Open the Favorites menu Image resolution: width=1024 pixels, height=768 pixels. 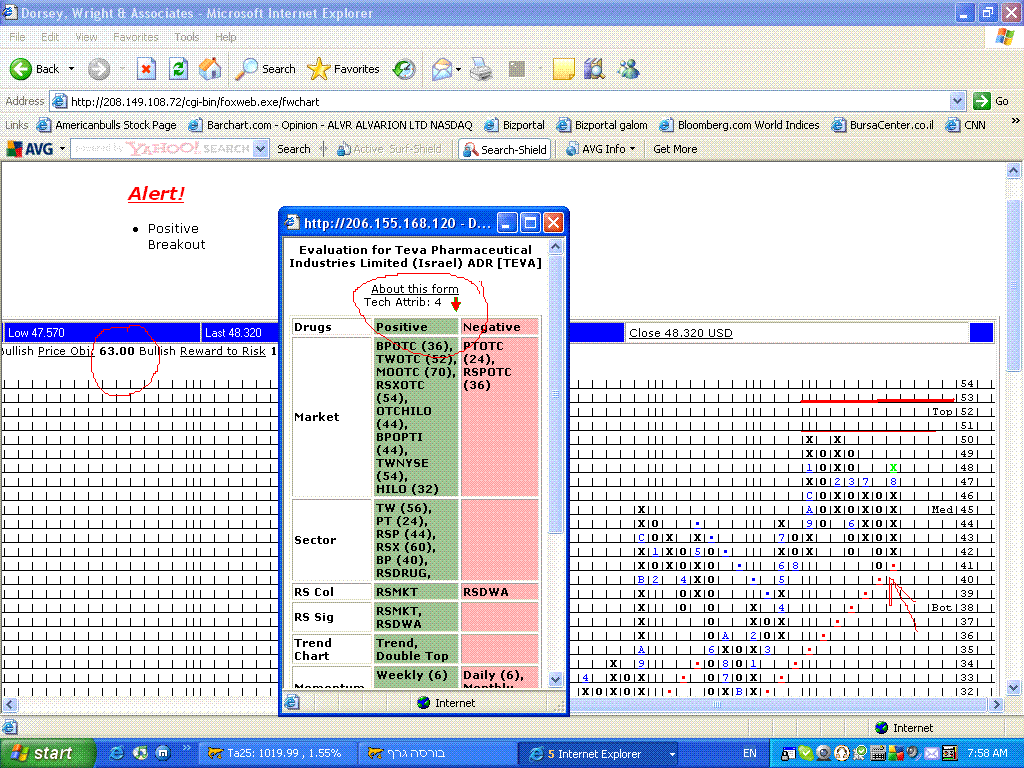136,37
